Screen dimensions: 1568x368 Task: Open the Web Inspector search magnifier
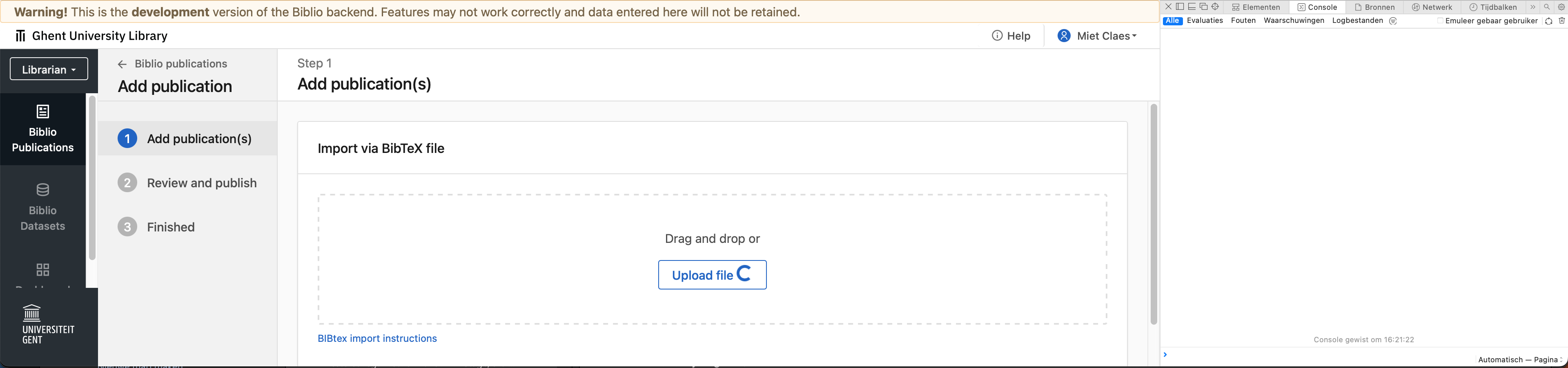tap(1547, 7)
